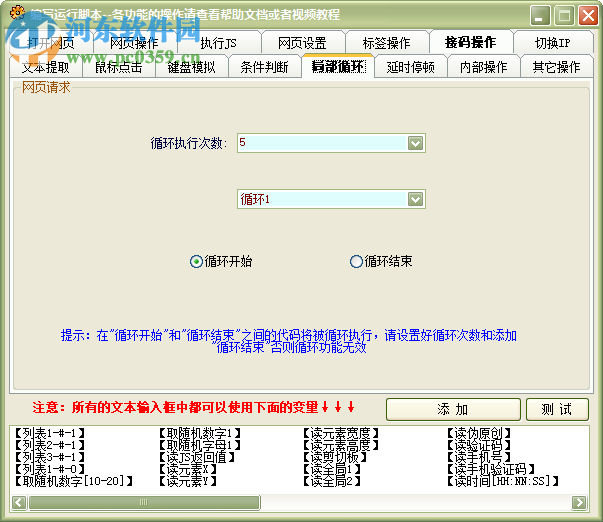
Task: Click variable 【读伪原创】
Action: point(479,434)
